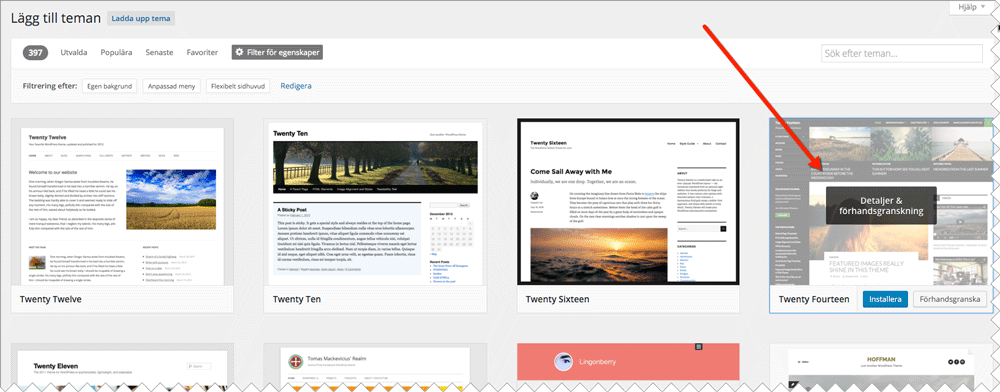
Task: Open the Senaste themes tab
Action: 159,52
